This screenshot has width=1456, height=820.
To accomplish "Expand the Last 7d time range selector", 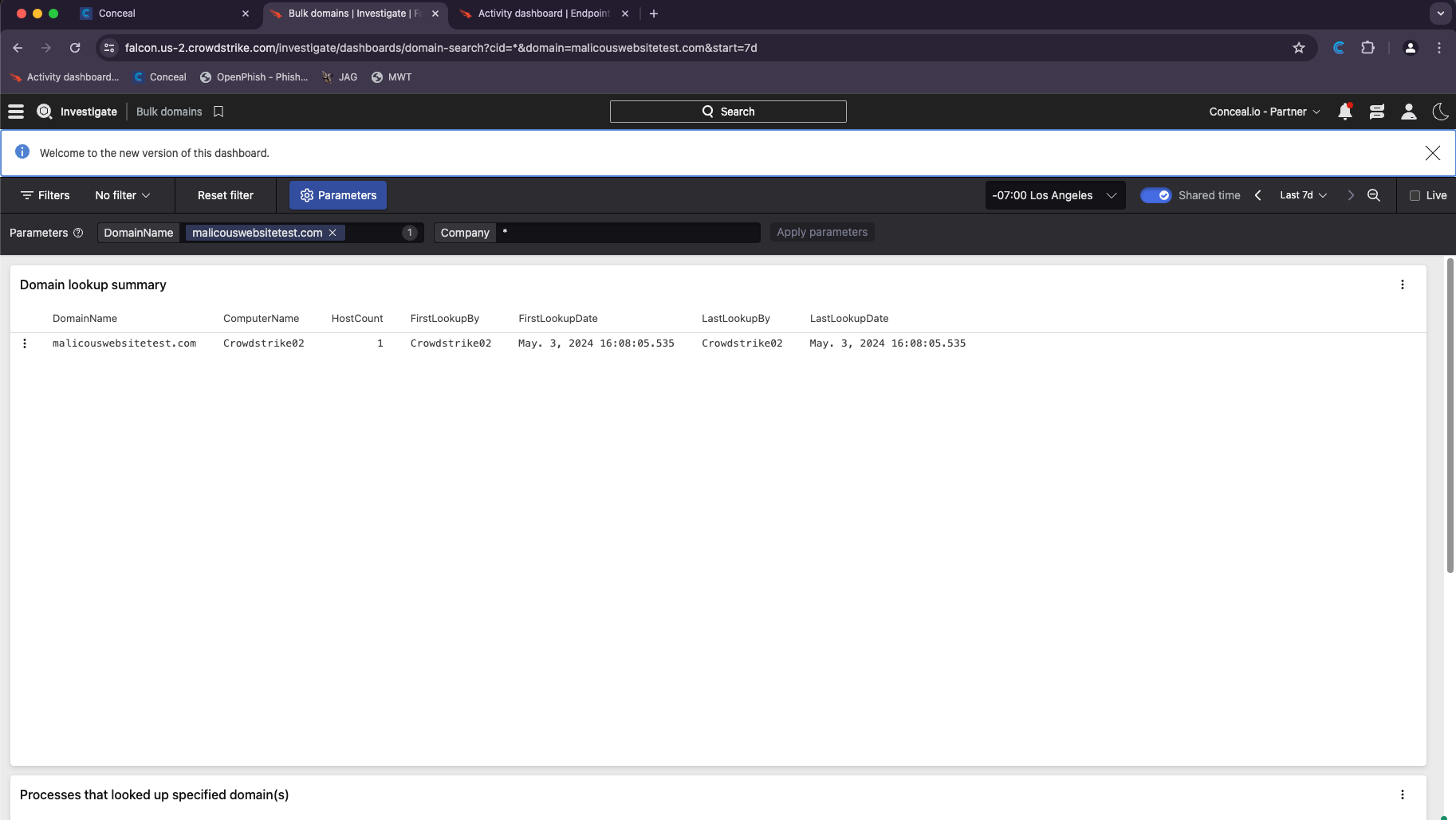I will pyautogui.click(x=1303, y=195).
